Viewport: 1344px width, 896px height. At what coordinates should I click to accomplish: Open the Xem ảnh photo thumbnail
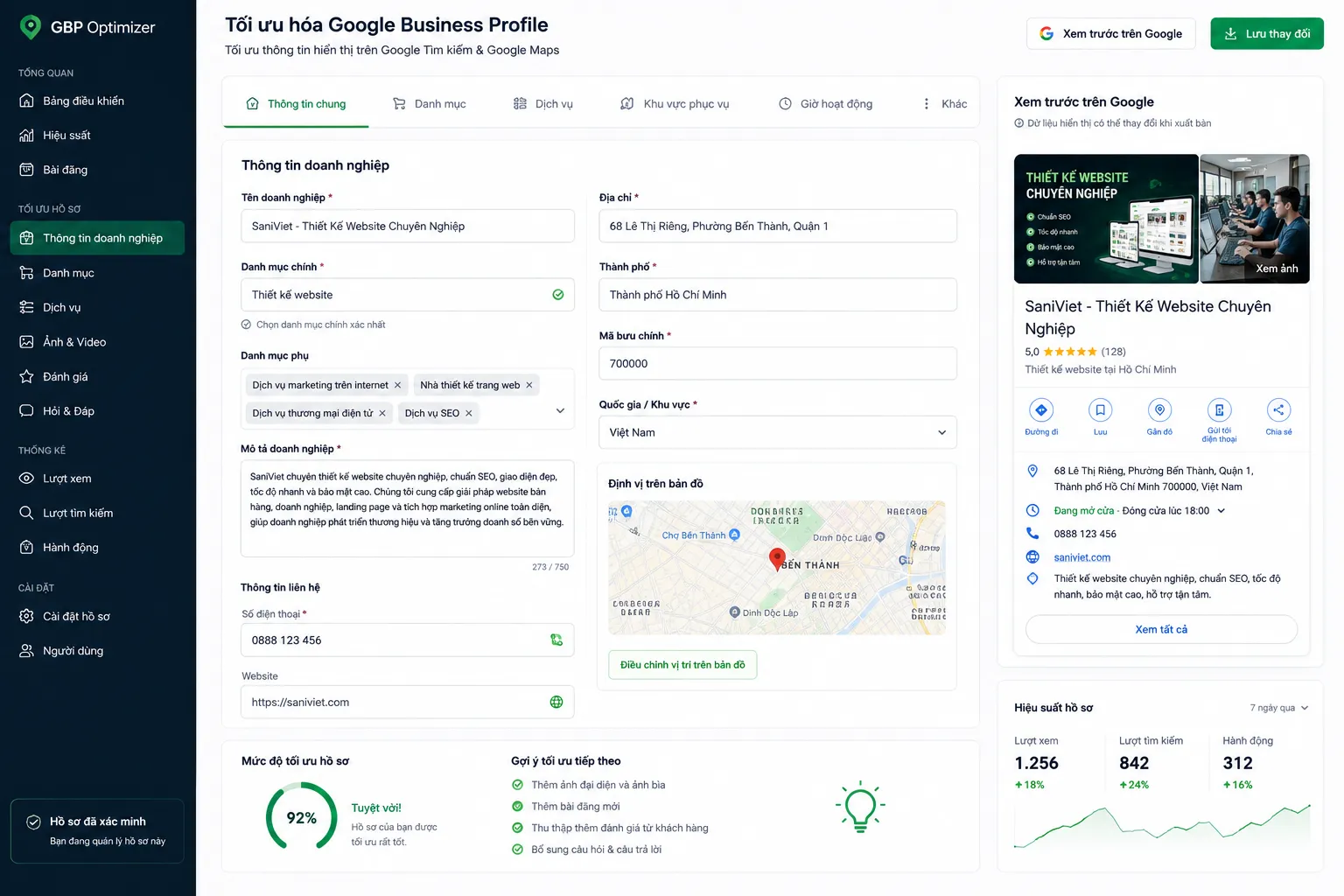[1255, 219]
